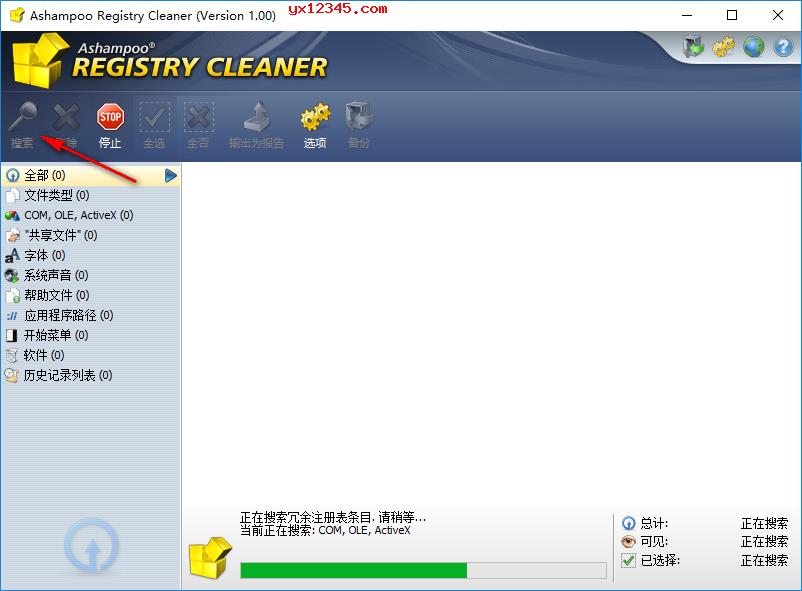Select the 软件 (0) category
The image size is (802, 591).
(x=90, y=355)
